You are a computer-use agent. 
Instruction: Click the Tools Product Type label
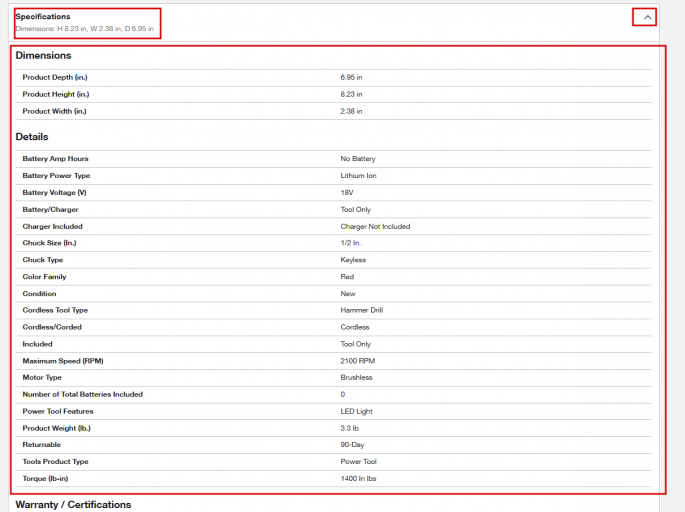click(55, 462)
